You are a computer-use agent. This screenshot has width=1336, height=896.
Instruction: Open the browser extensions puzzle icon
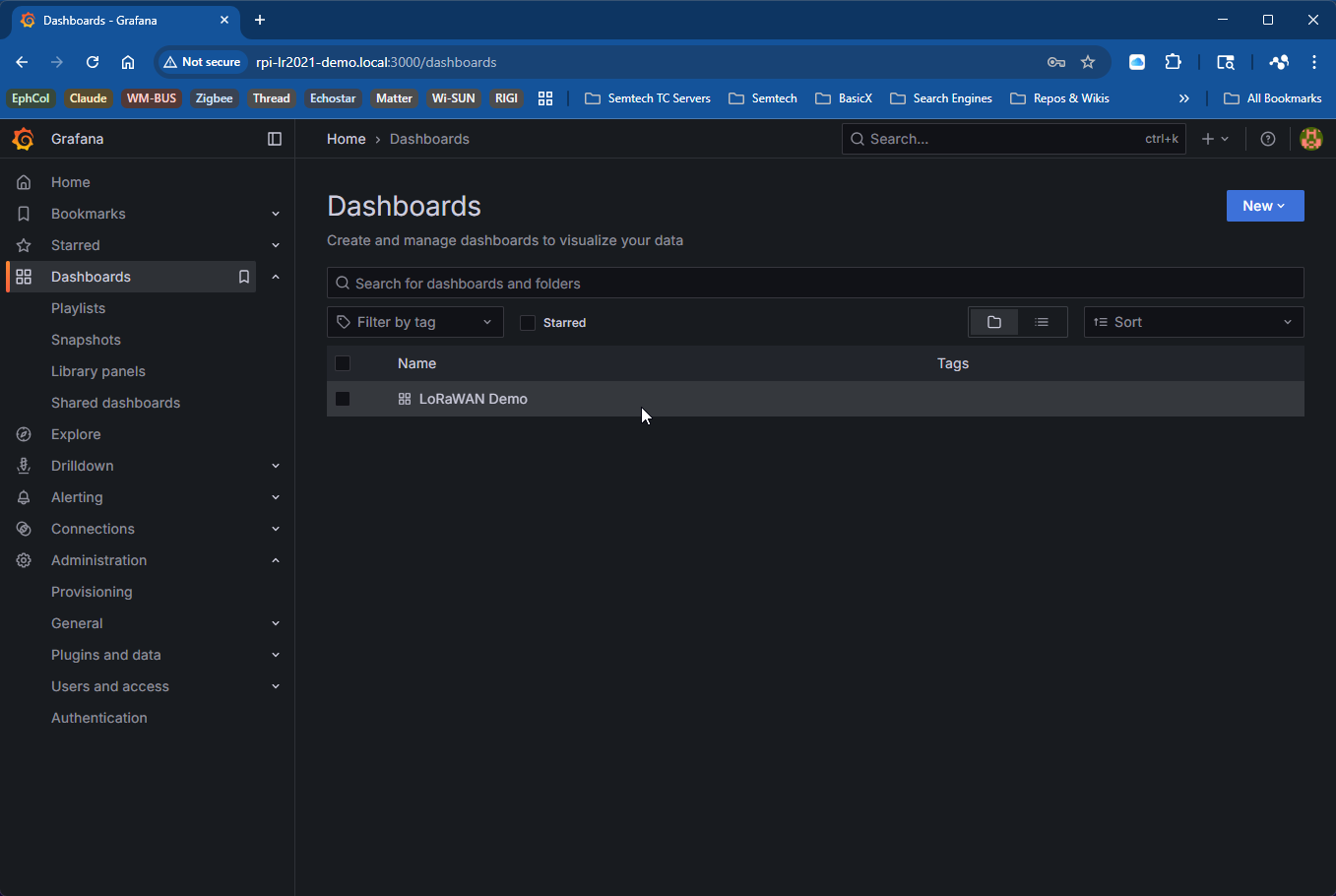(x=1173, y=62)
